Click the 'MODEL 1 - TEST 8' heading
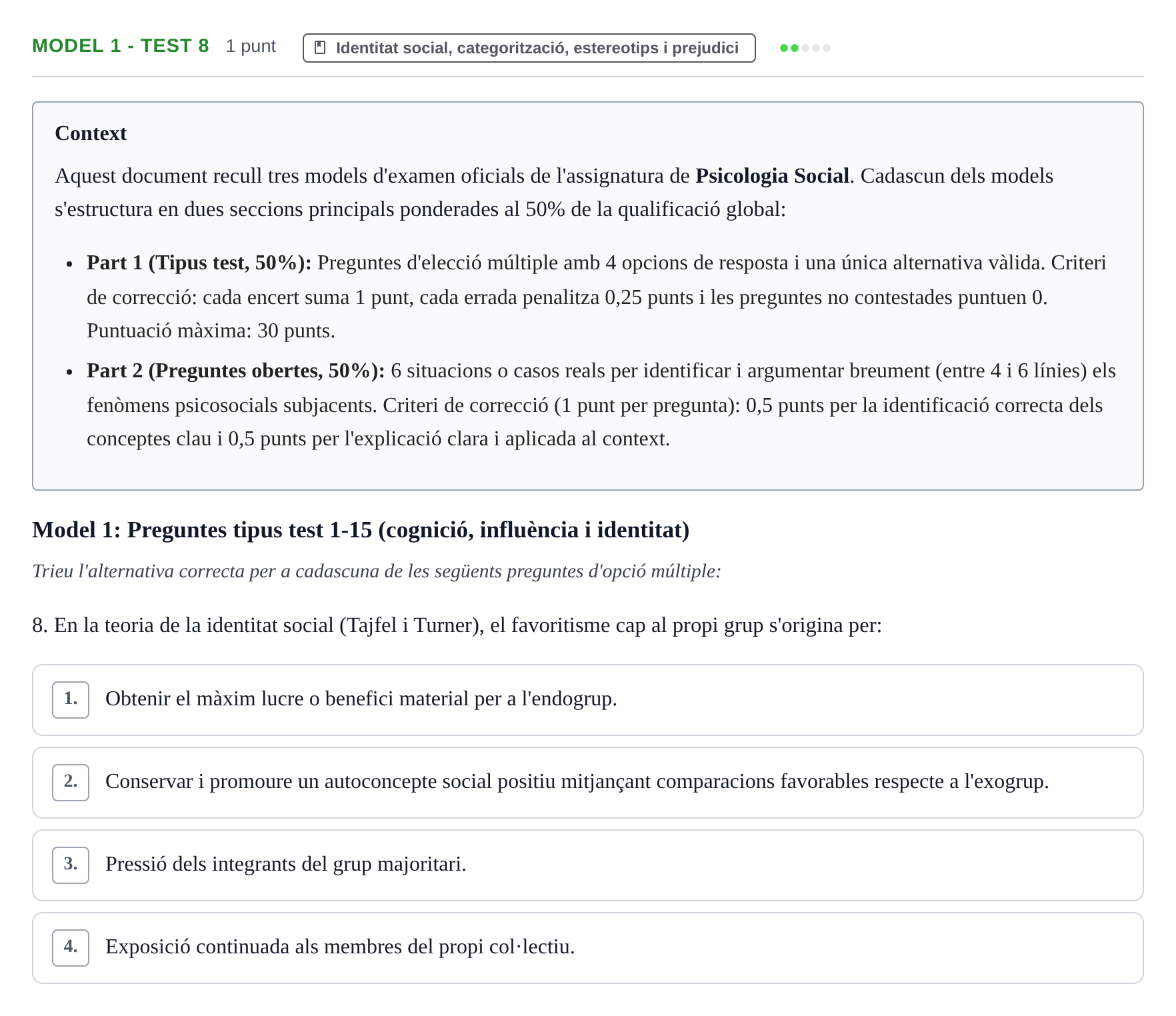1176x1016 pixels. [x=121, y=46]
